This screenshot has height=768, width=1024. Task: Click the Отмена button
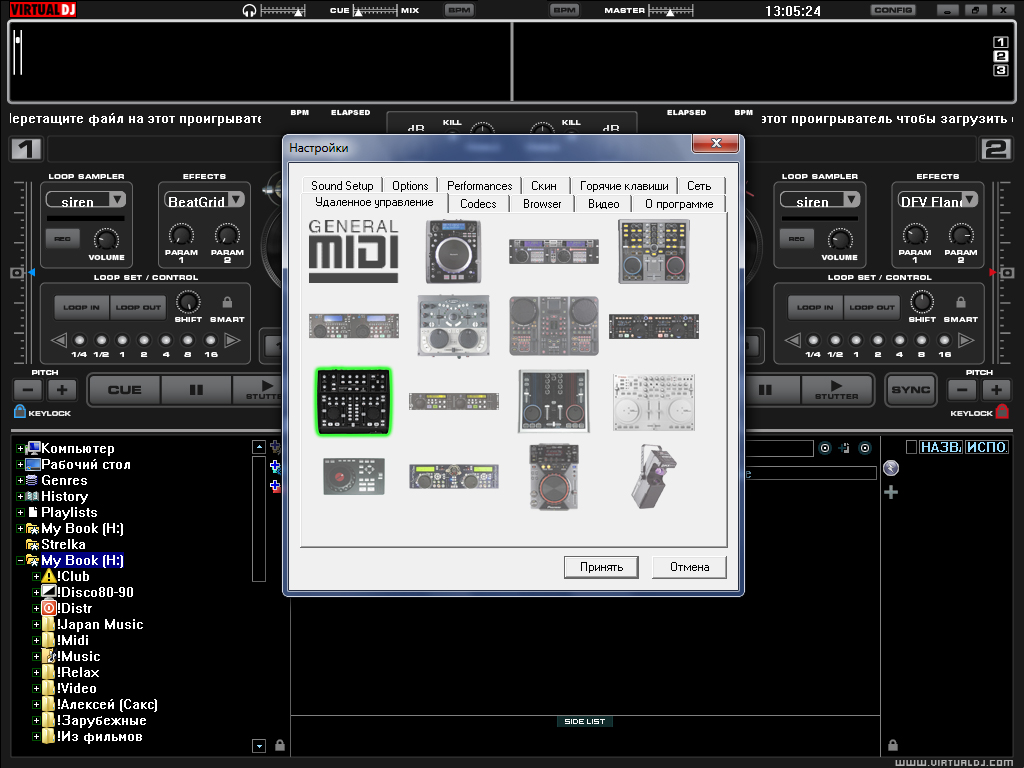coord(690,567)
